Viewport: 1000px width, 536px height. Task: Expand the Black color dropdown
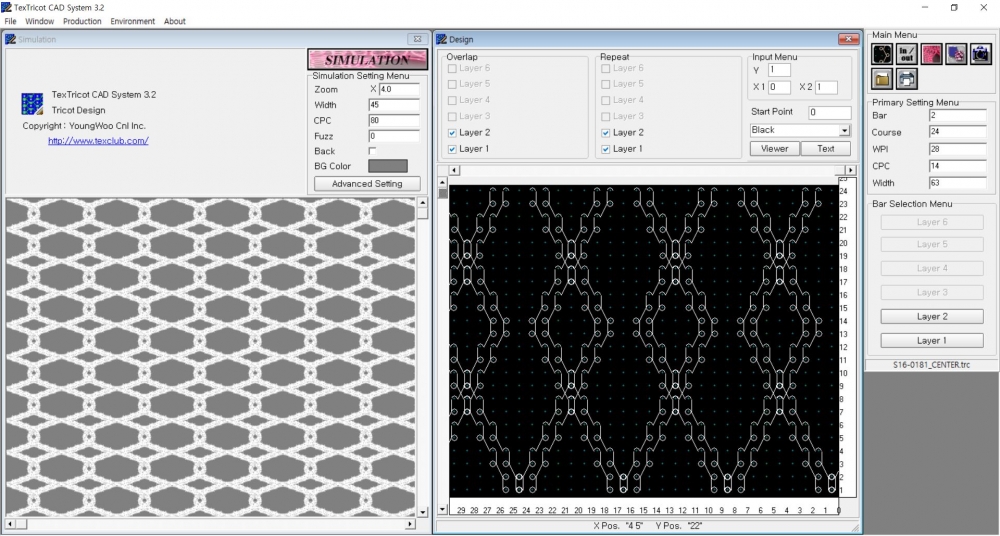coord(844,130)
